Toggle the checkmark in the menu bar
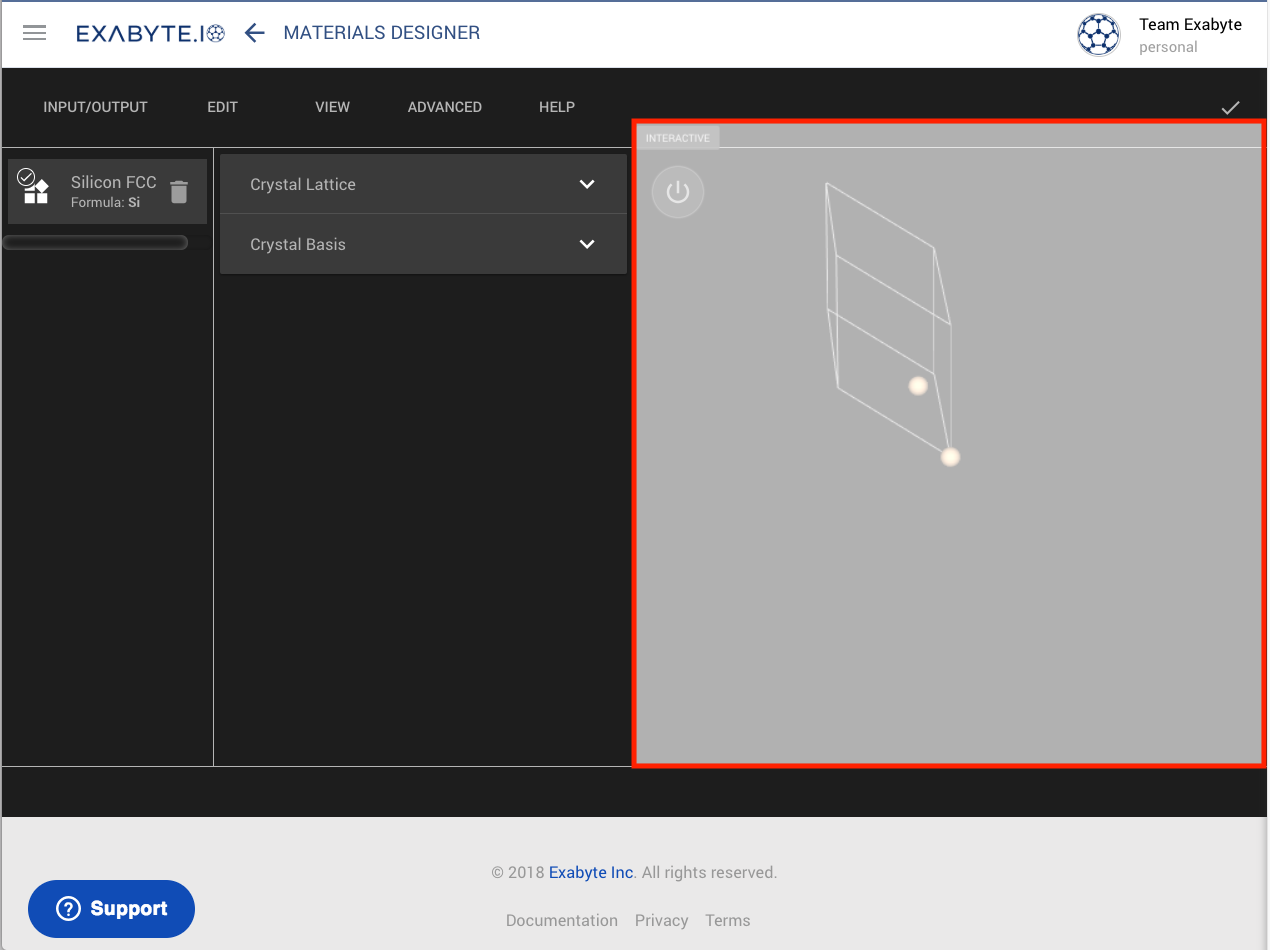Viewport: 1270px width, 950px height. (x=1231, y=107)
